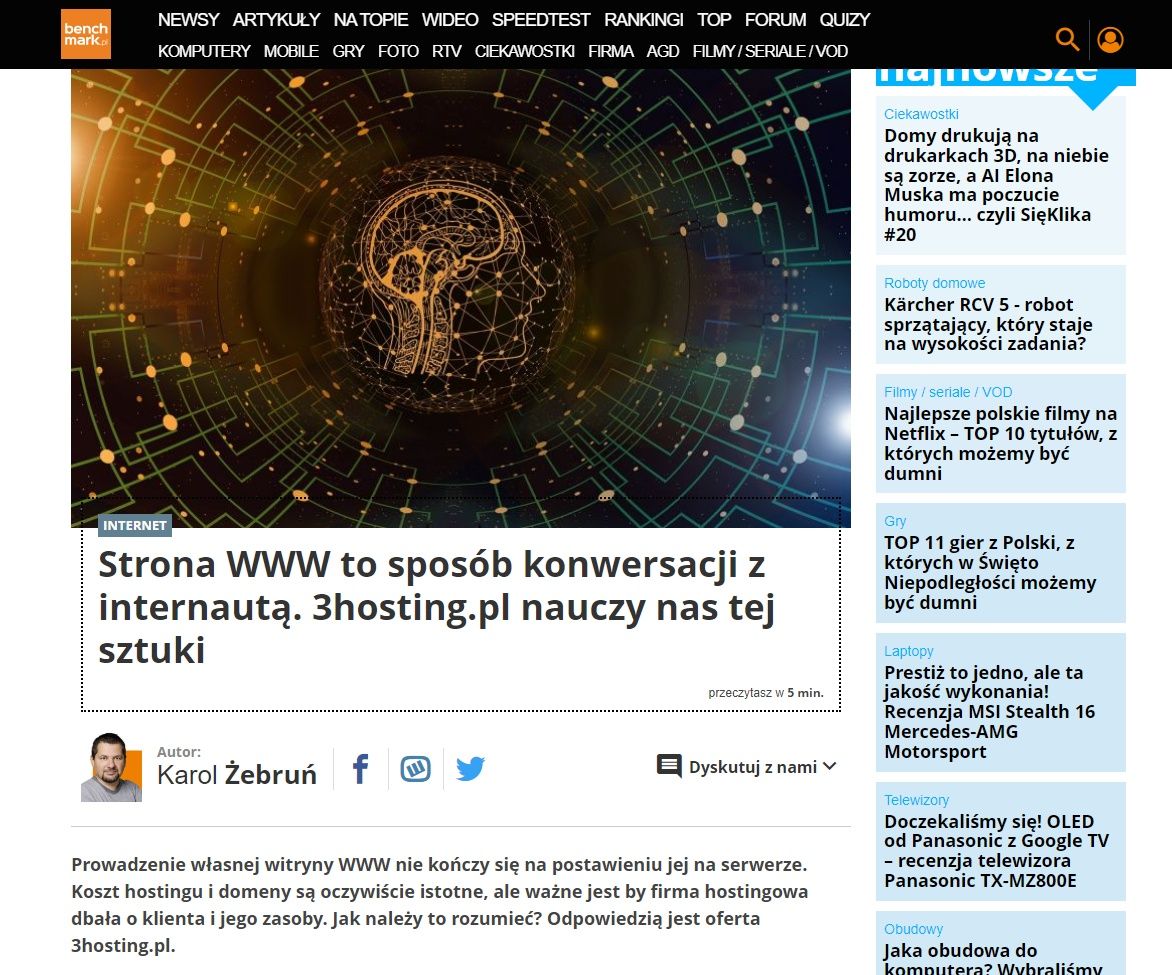Image resolution: width=1172 pixels, height=975 pixels.
Task: Open the NEWSY menu
Action: (x=188, y=19)
